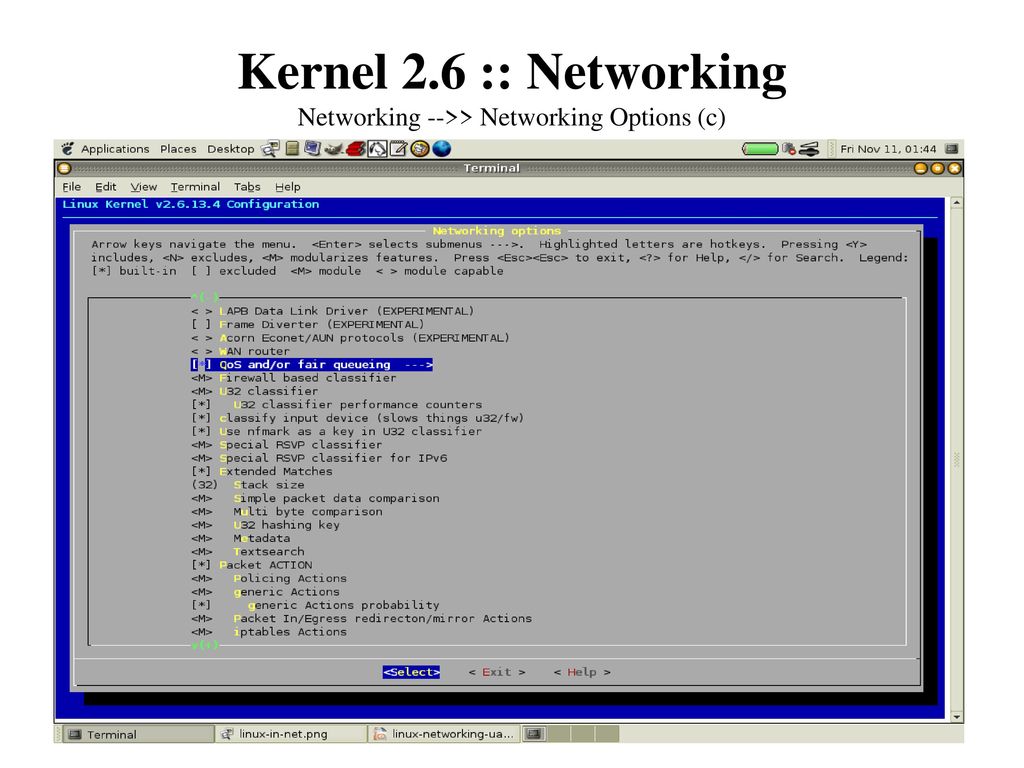Click terminal scrollbar down arrow
1024x768 pixels.
(957, 716)
